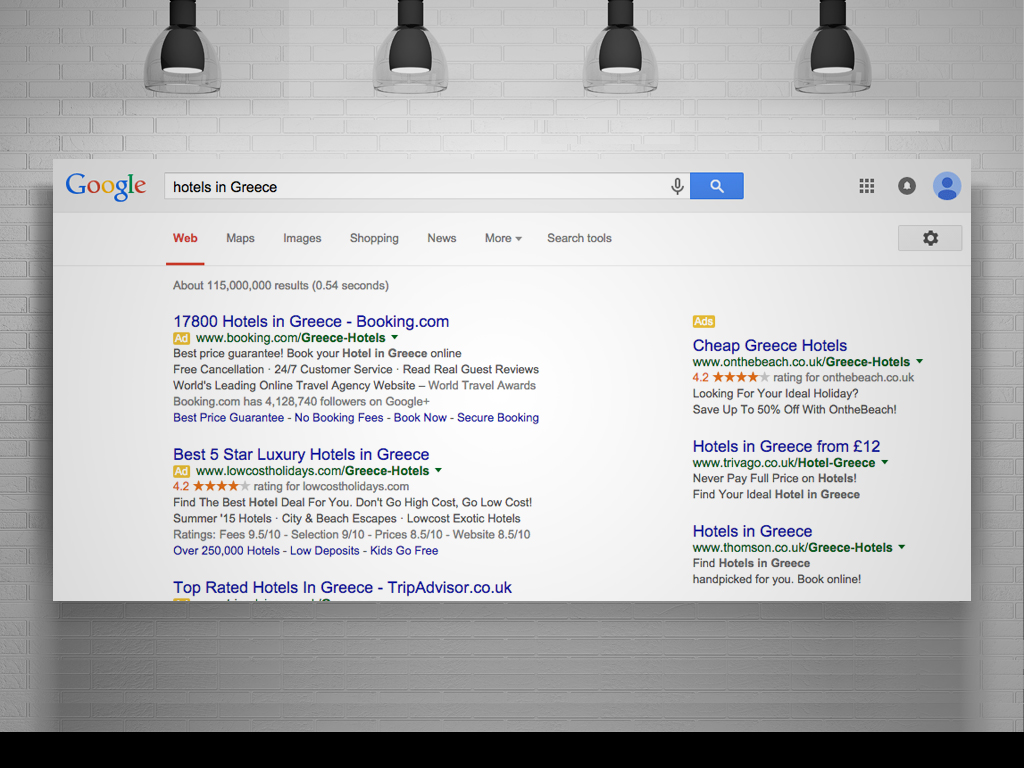1024x768 pixels.
Task: Open Thomson 'Hotels in Greece' ad title
Action: pyautogui.click(x=752, y=531)
